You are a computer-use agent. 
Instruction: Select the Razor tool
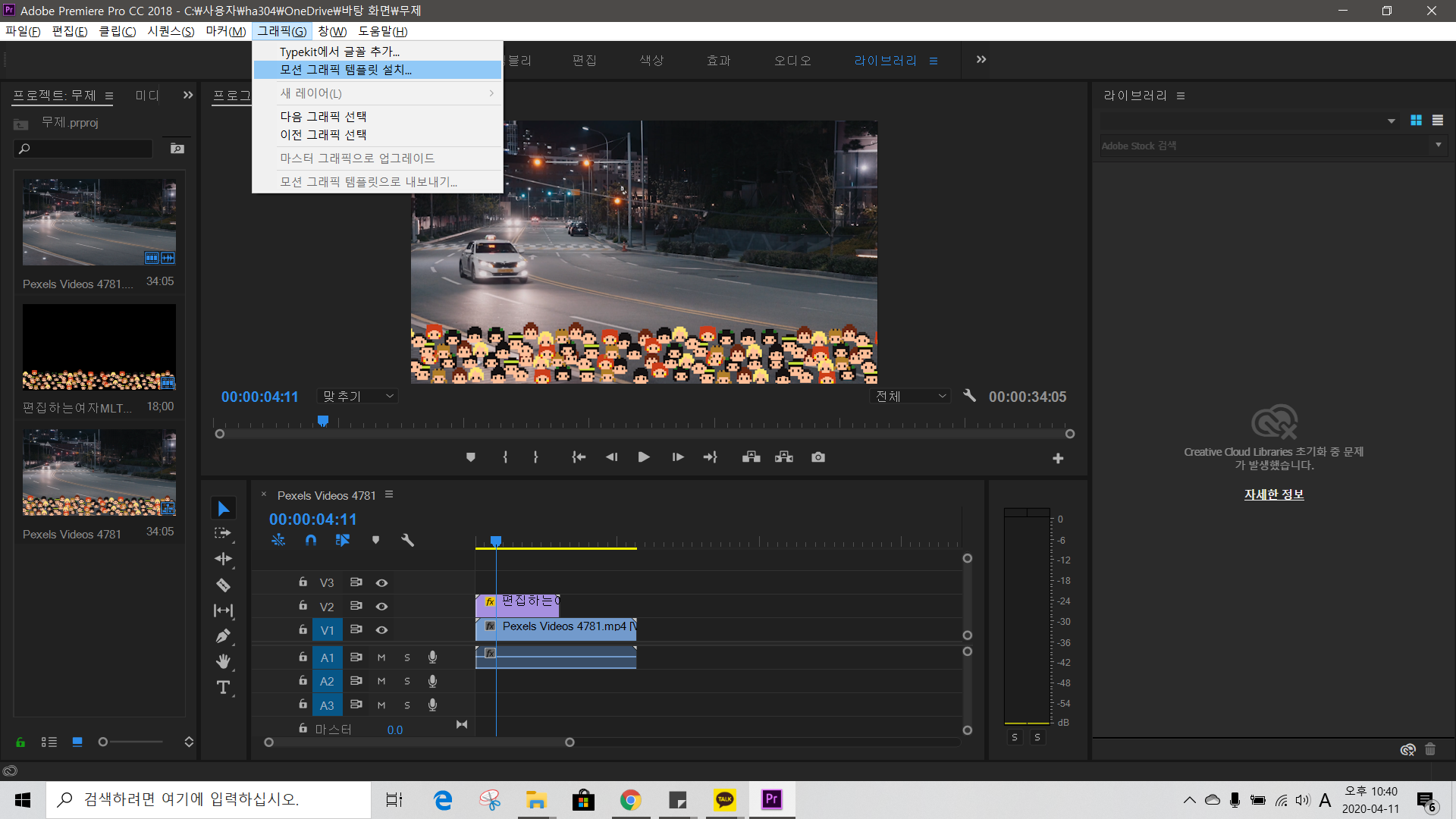(223, 585)
